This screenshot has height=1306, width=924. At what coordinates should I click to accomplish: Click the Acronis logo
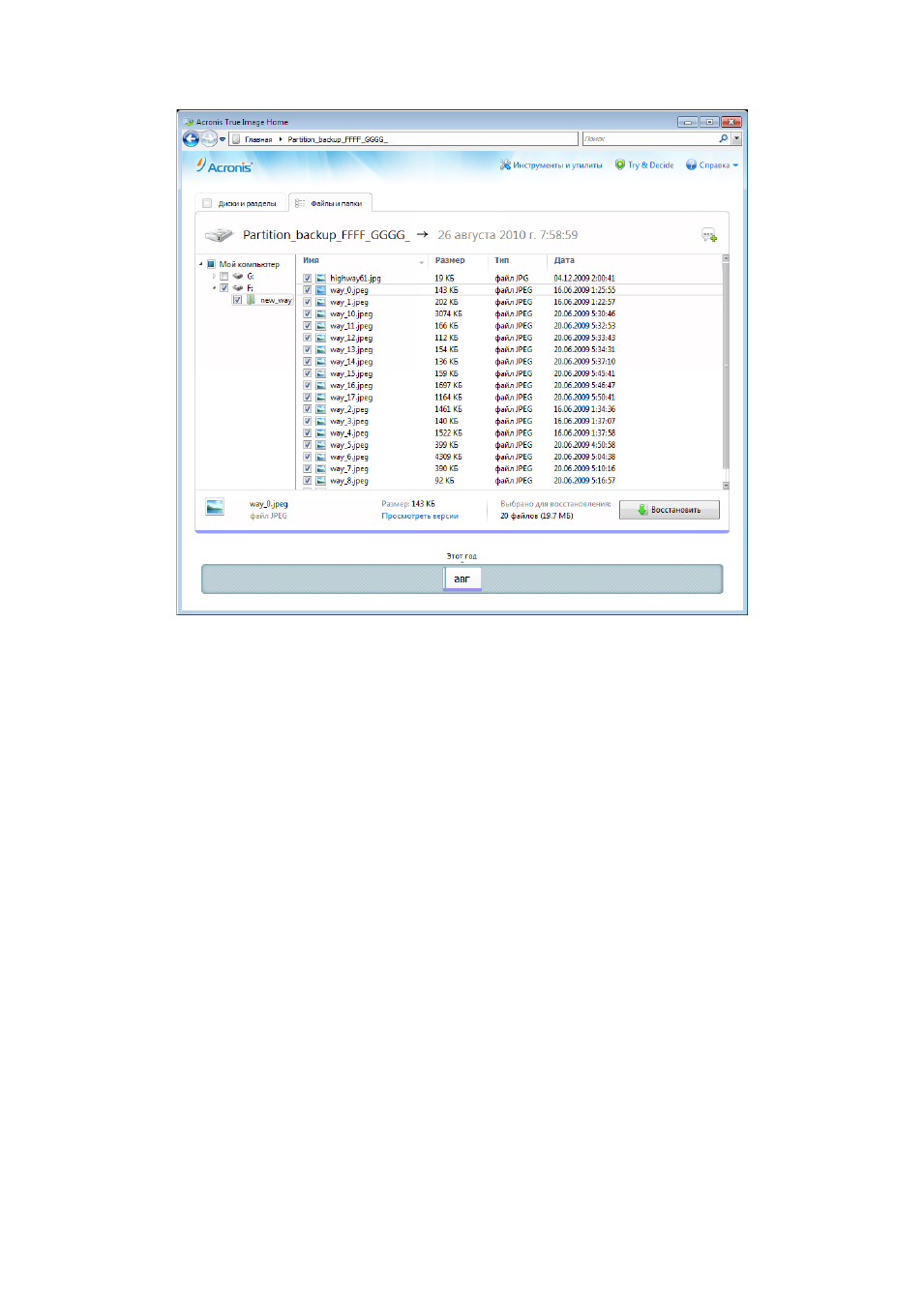click(x=224, y=165)
